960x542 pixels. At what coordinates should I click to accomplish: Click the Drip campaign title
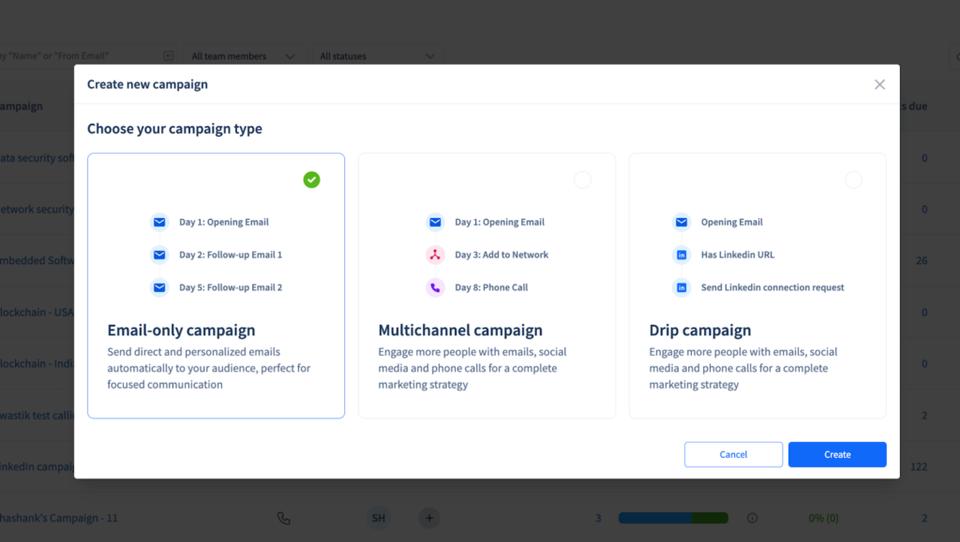click(700, 330)
